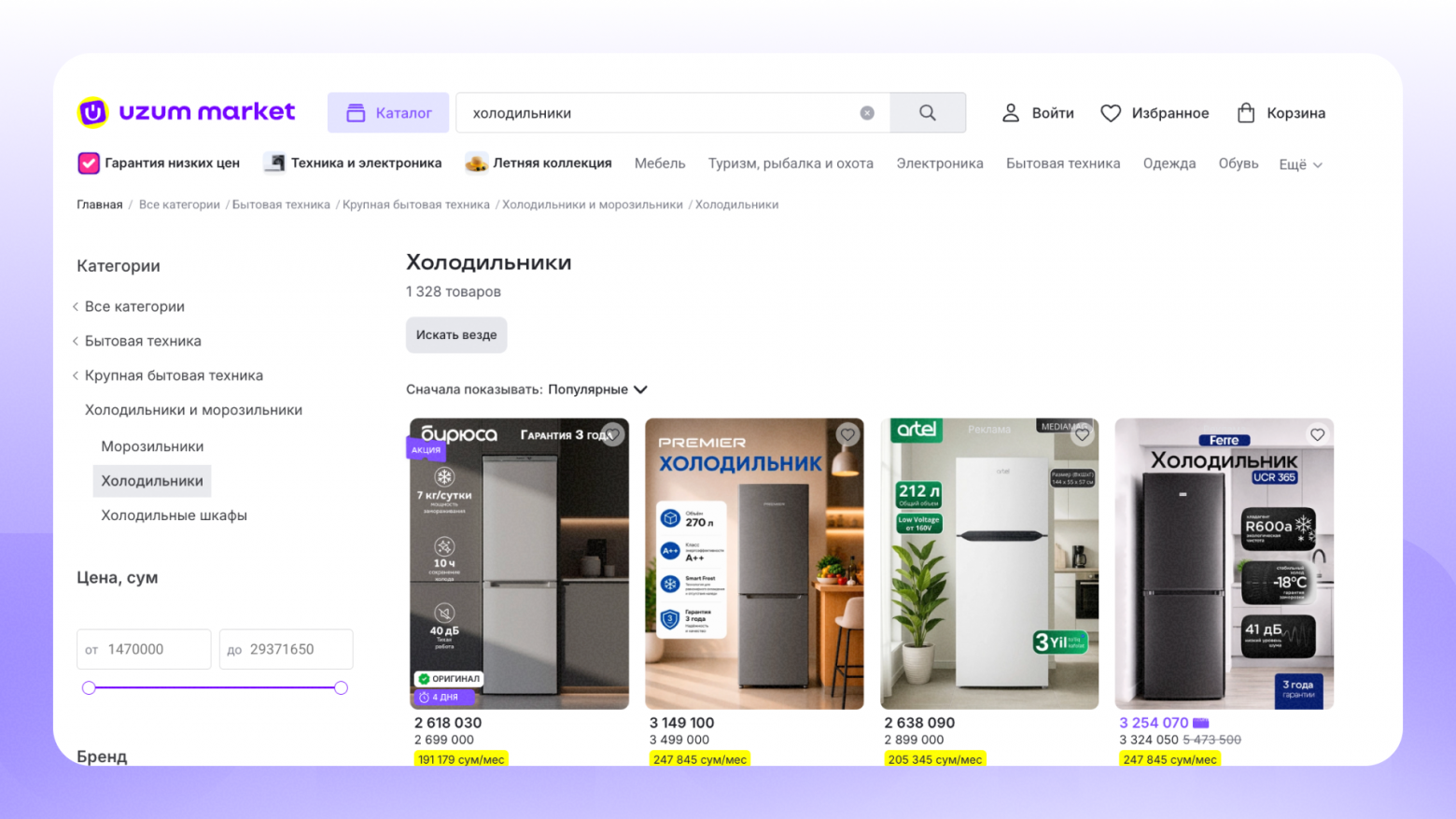Click installment badge 205 345 сум/мес
Screen dimensions: 1456x819
point(935,759)
